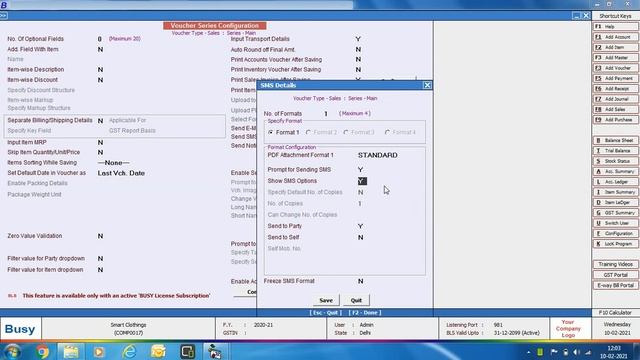This screenshot has height=360, width=640.
Task: Open the Training Videos link
Action: click(x=616, y=264)
